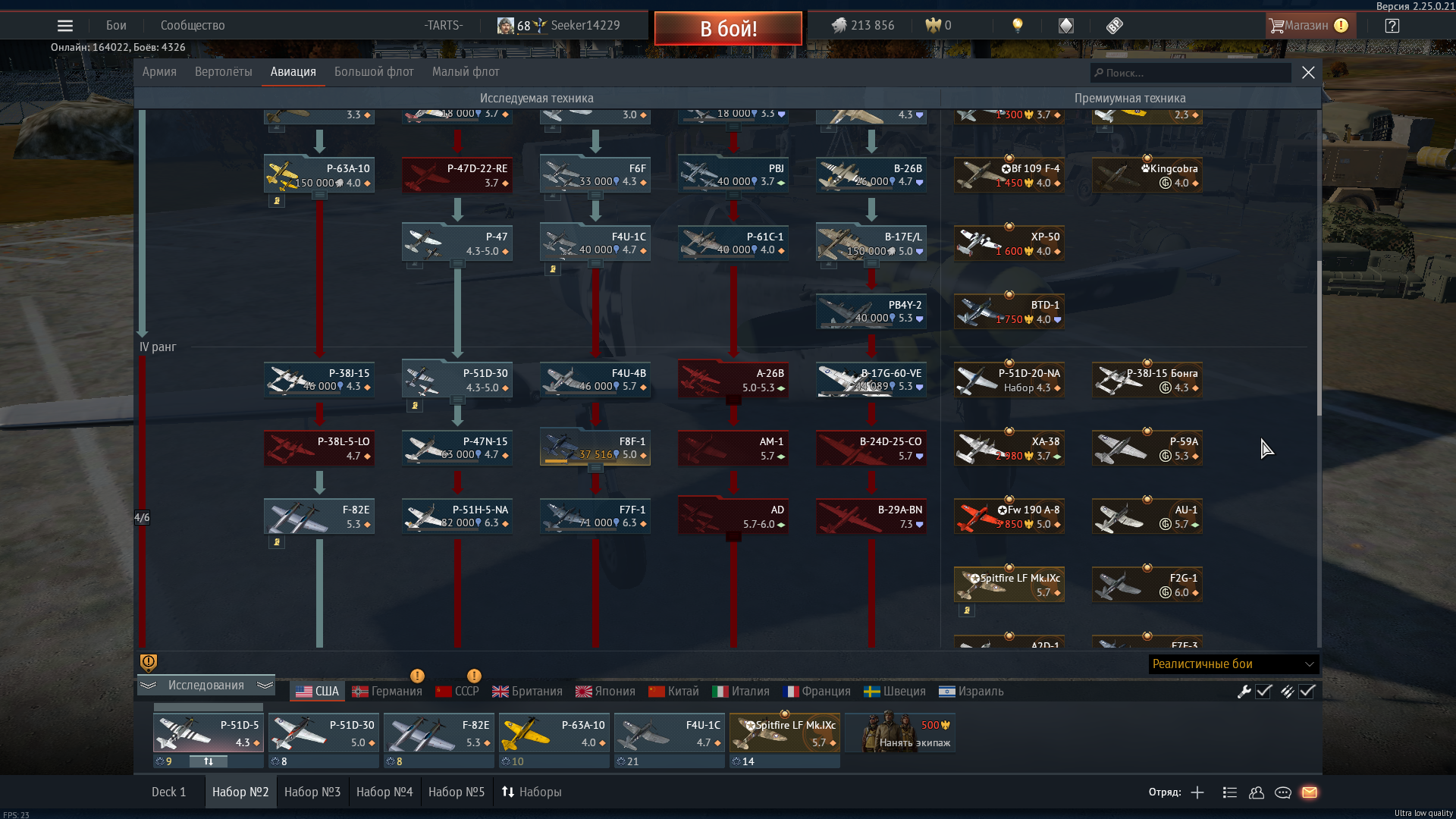Switch to the Большой флот tab

click(x=374, y=72)
